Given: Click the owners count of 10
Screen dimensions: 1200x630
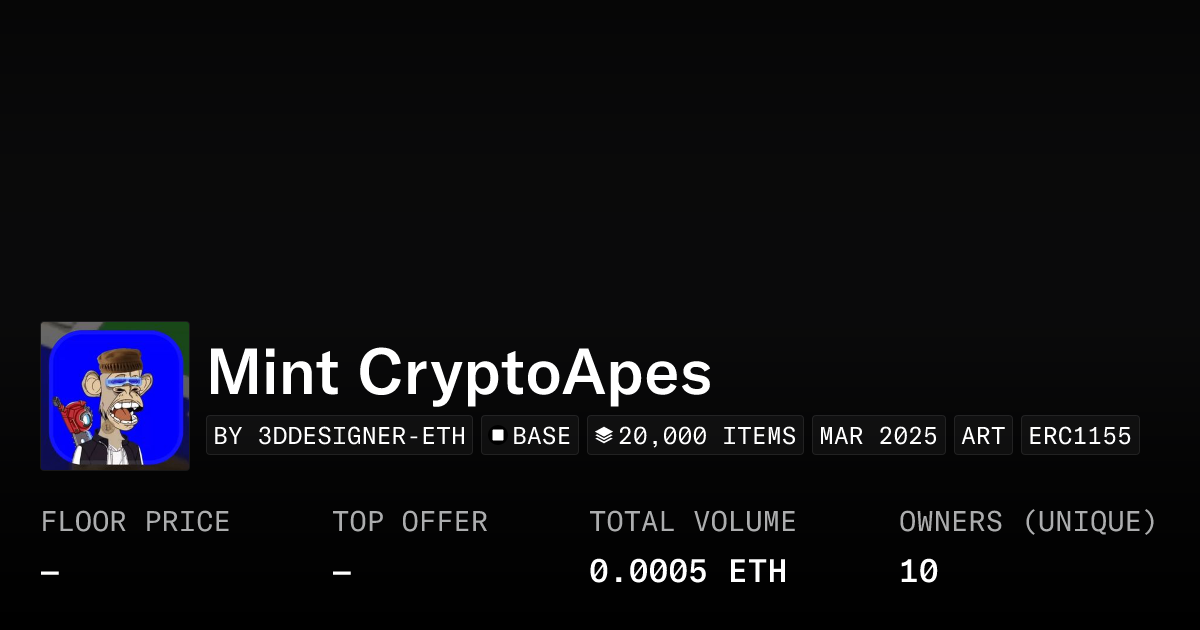Looking at the screenshot, I should coord(918,572).
